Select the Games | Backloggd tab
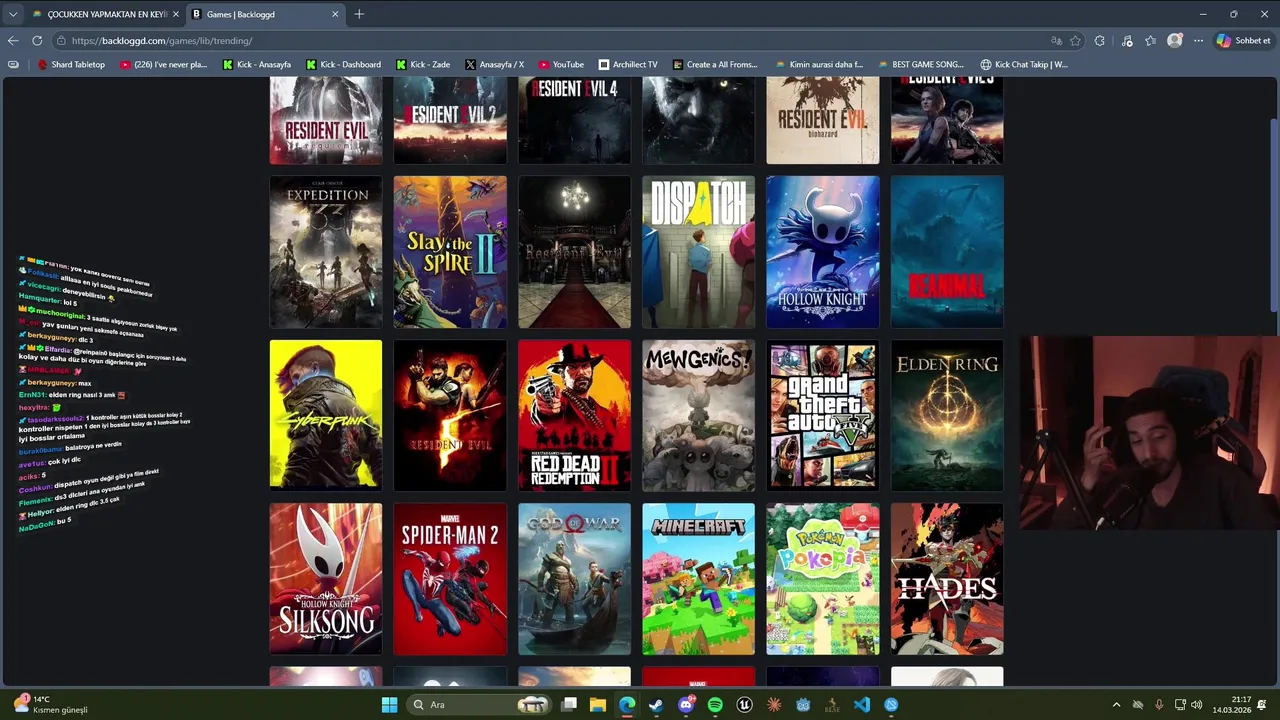Image resolution: width=1280 pixels, height=720 pixels. [x=264, y=14]
